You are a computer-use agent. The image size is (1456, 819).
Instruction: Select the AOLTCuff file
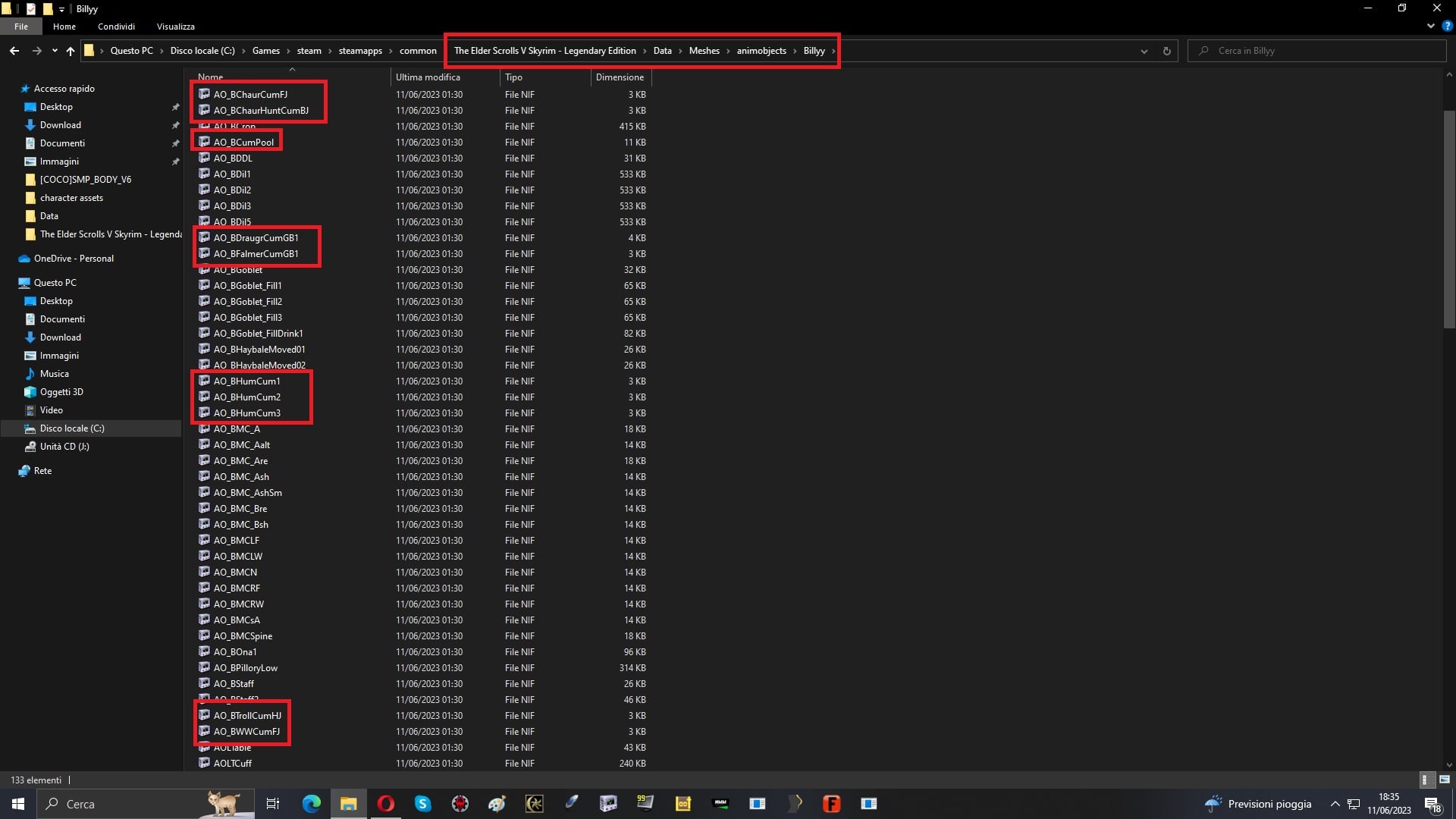232,763
